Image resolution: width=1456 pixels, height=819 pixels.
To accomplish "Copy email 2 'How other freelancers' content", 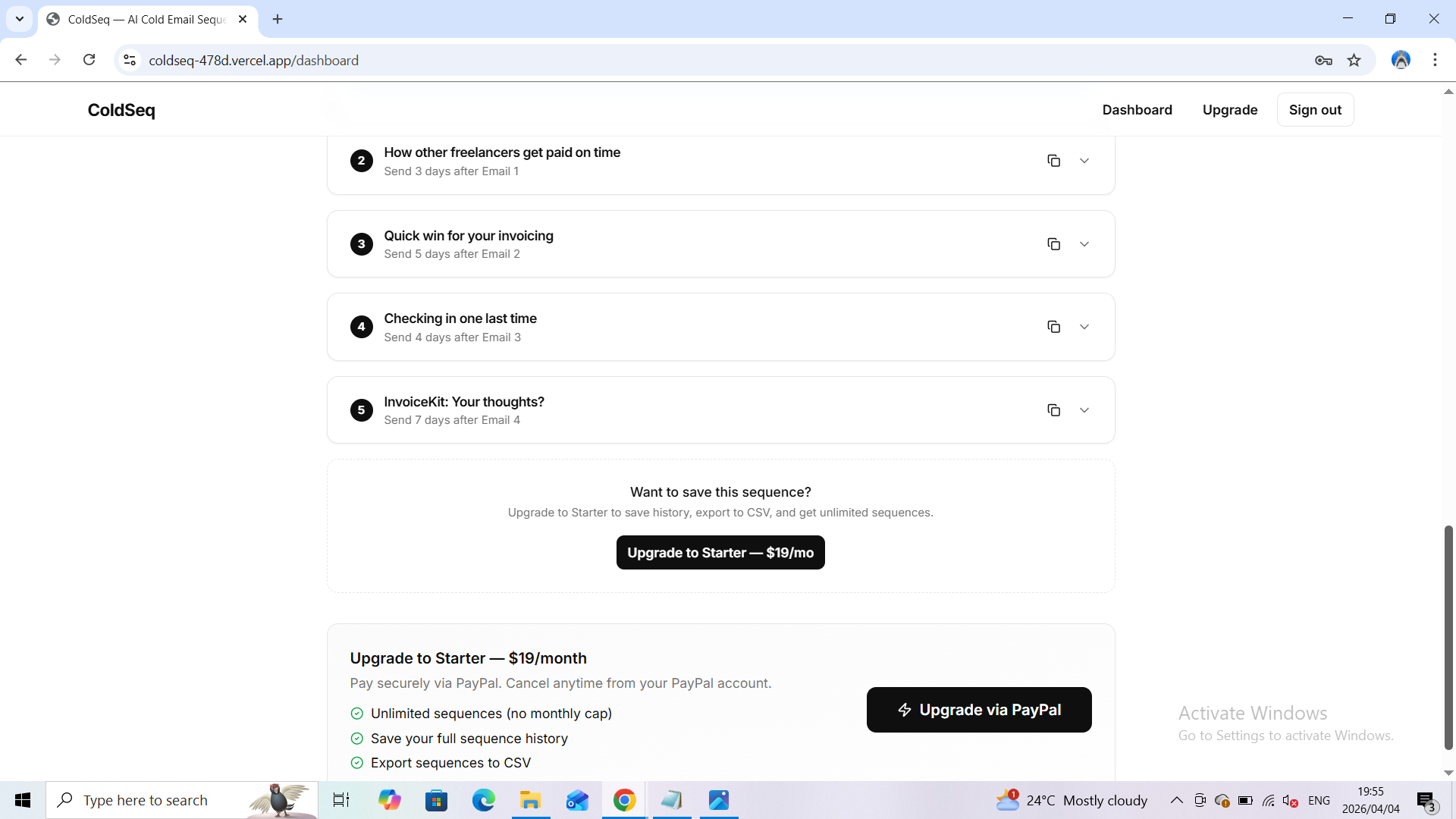I will (1053, 161).
